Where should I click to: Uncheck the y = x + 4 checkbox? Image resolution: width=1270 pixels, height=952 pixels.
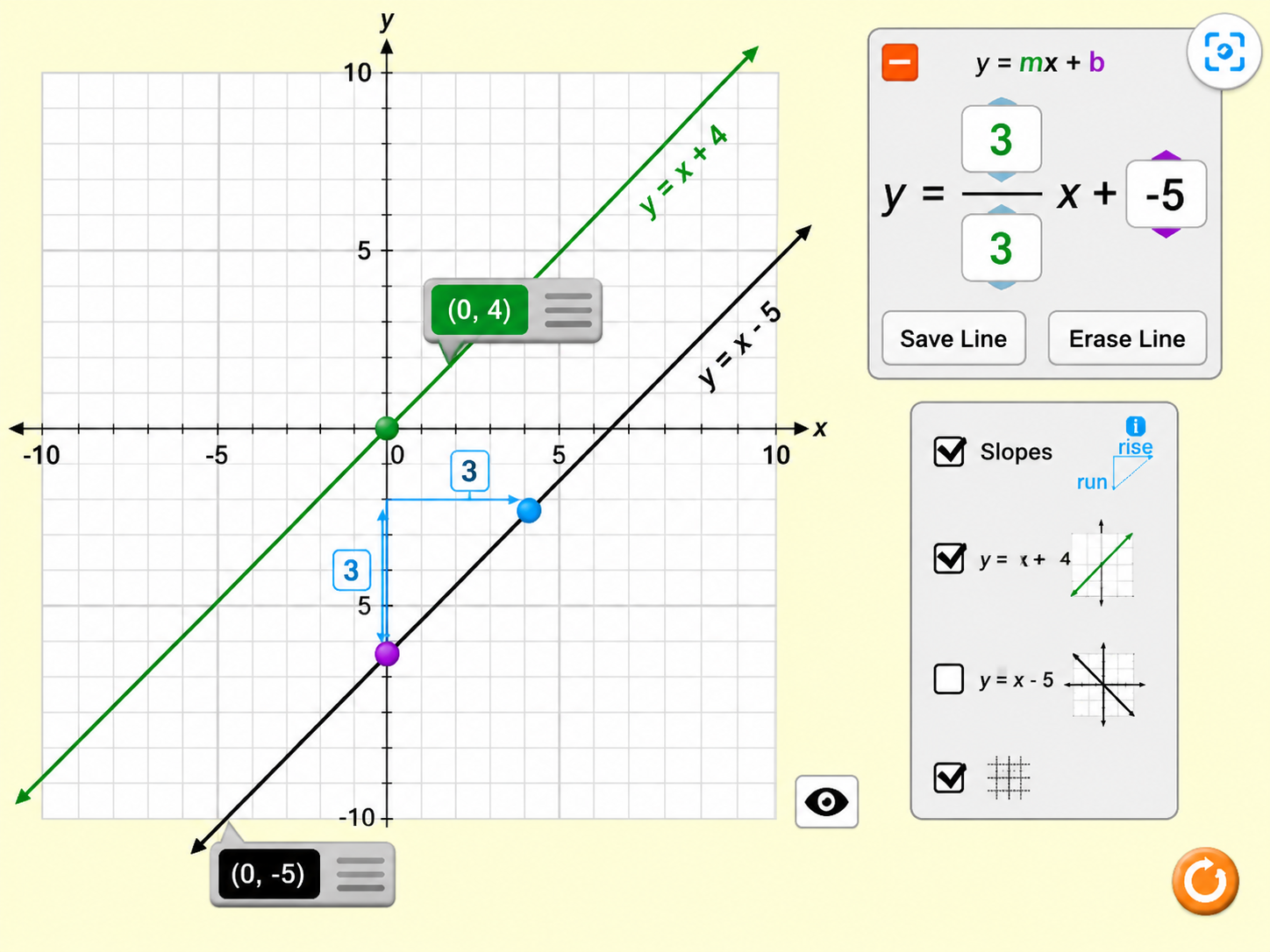click(950, 558)
